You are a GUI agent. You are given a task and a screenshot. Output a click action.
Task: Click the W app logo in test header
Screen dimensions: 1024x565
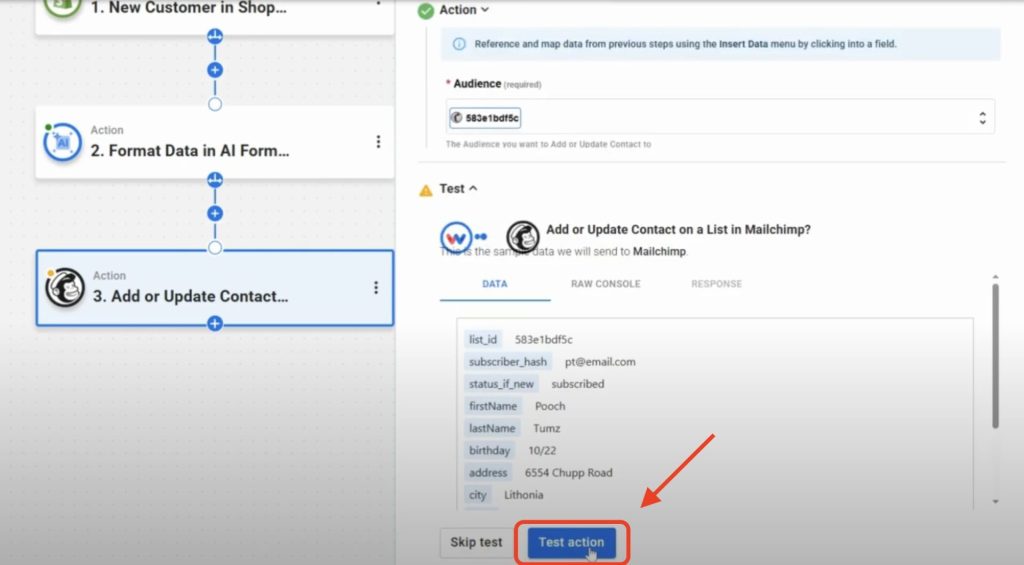[456, 237]
